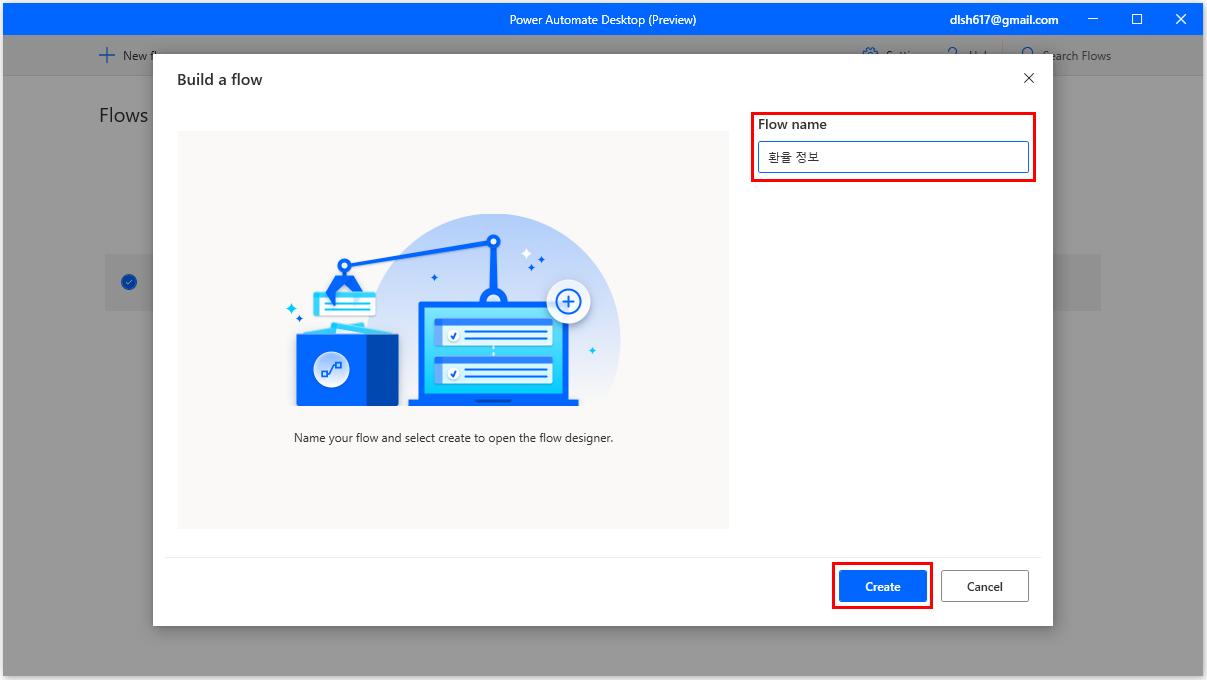Image resolution: width=1207 pixels, height=680 pixels.
Task: Click account dlsh617@gmail.com in title bar
Action: 1004,19
